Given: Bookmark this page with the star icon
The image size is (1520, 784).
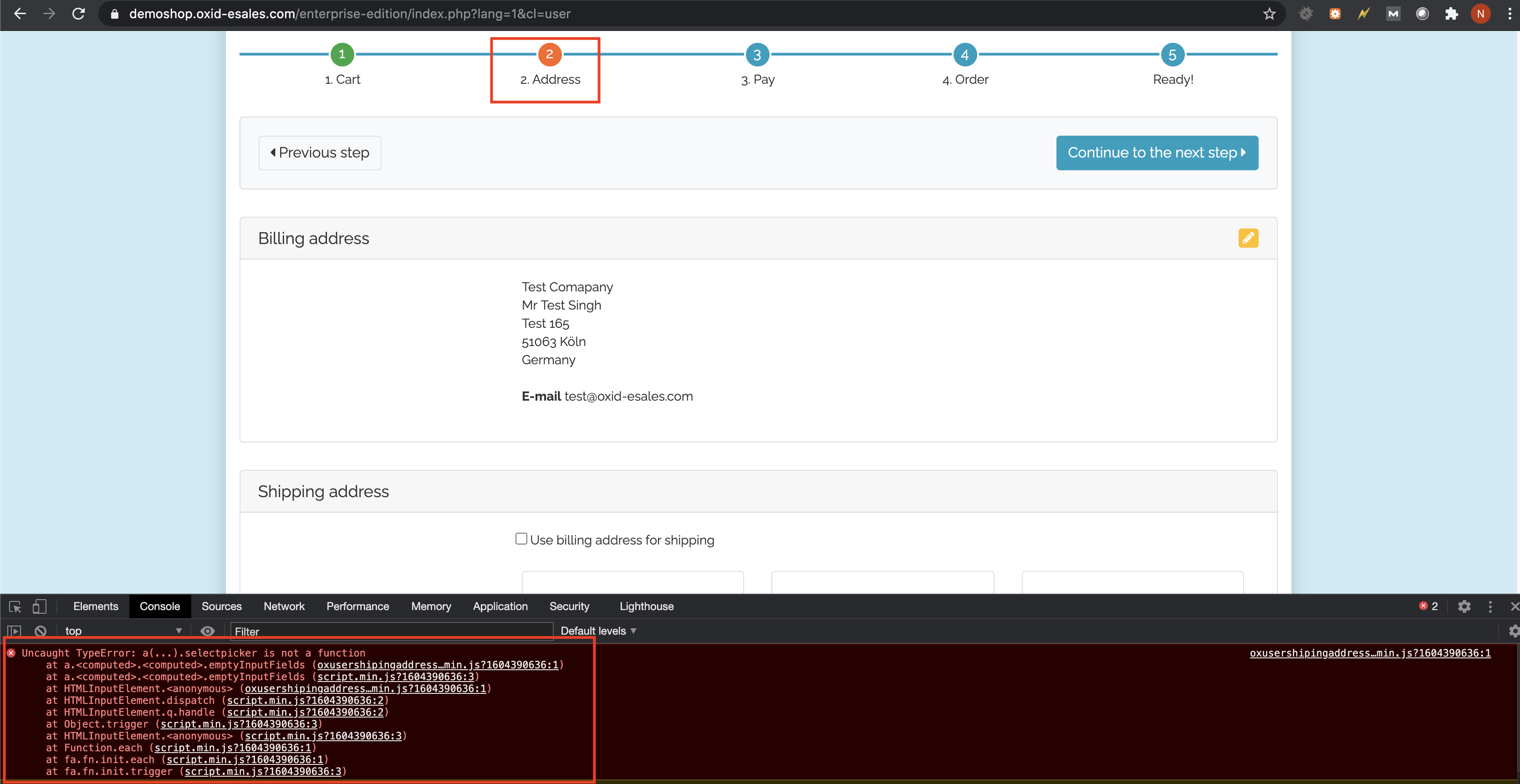Looking at the screenshot, I should click(1269, 14).
